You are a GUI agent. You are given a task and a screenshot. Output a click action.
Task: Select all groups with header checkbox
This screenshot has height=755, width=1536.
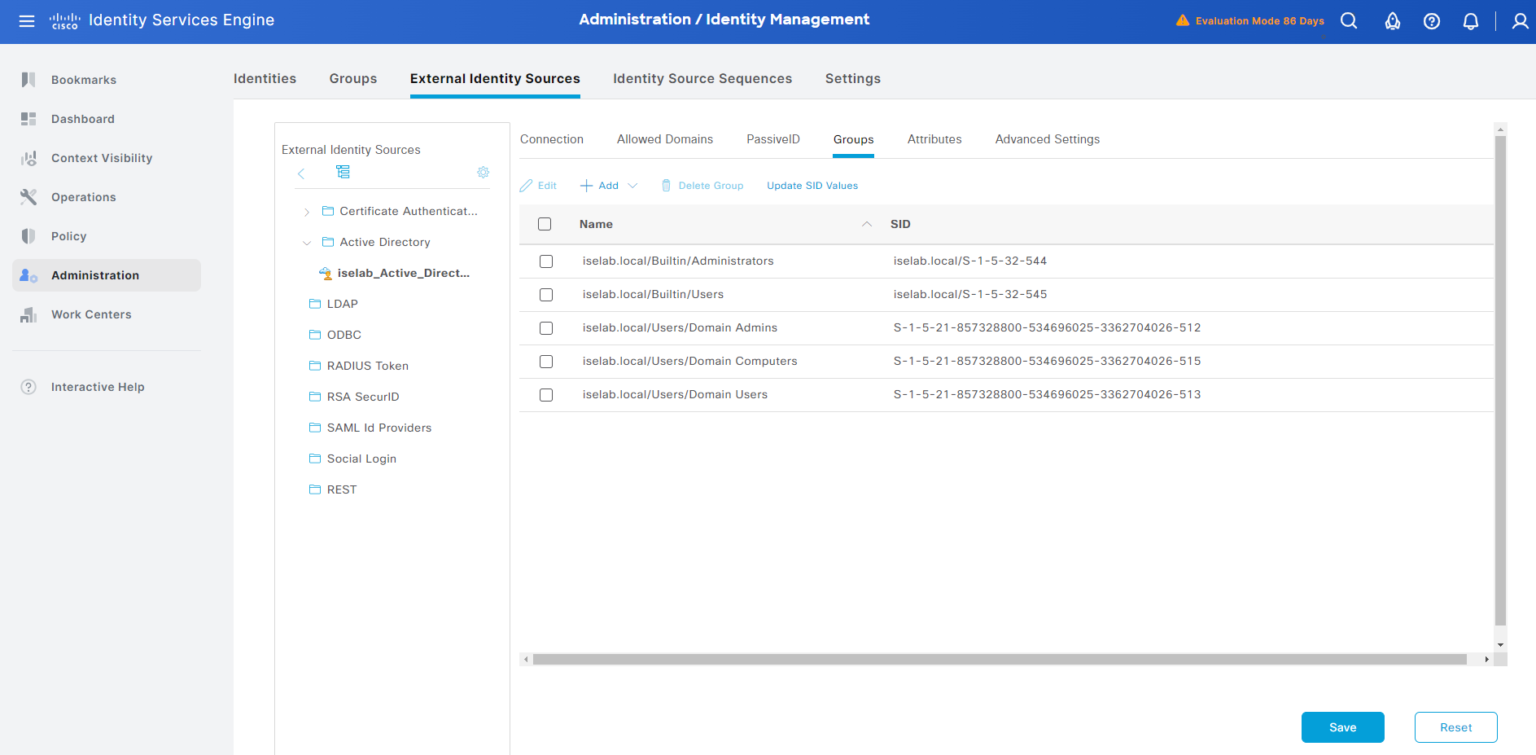click(544, 223)
